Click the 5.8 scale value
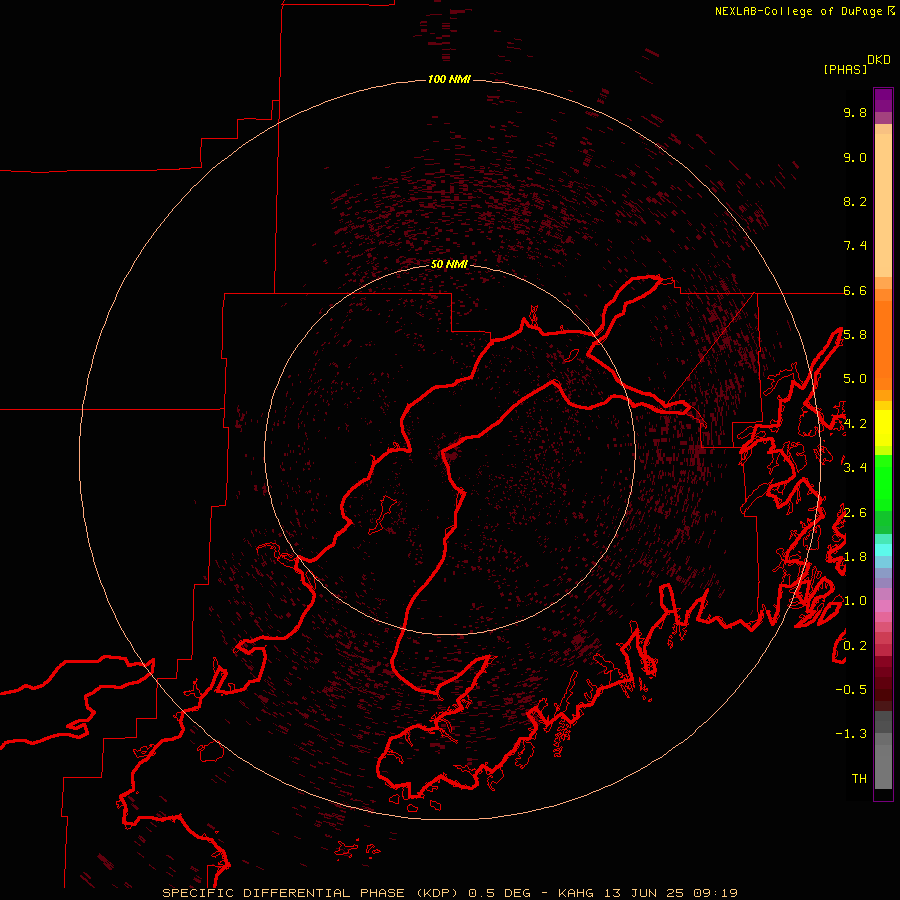Screen dimensions: 900x900 (855, 335)
